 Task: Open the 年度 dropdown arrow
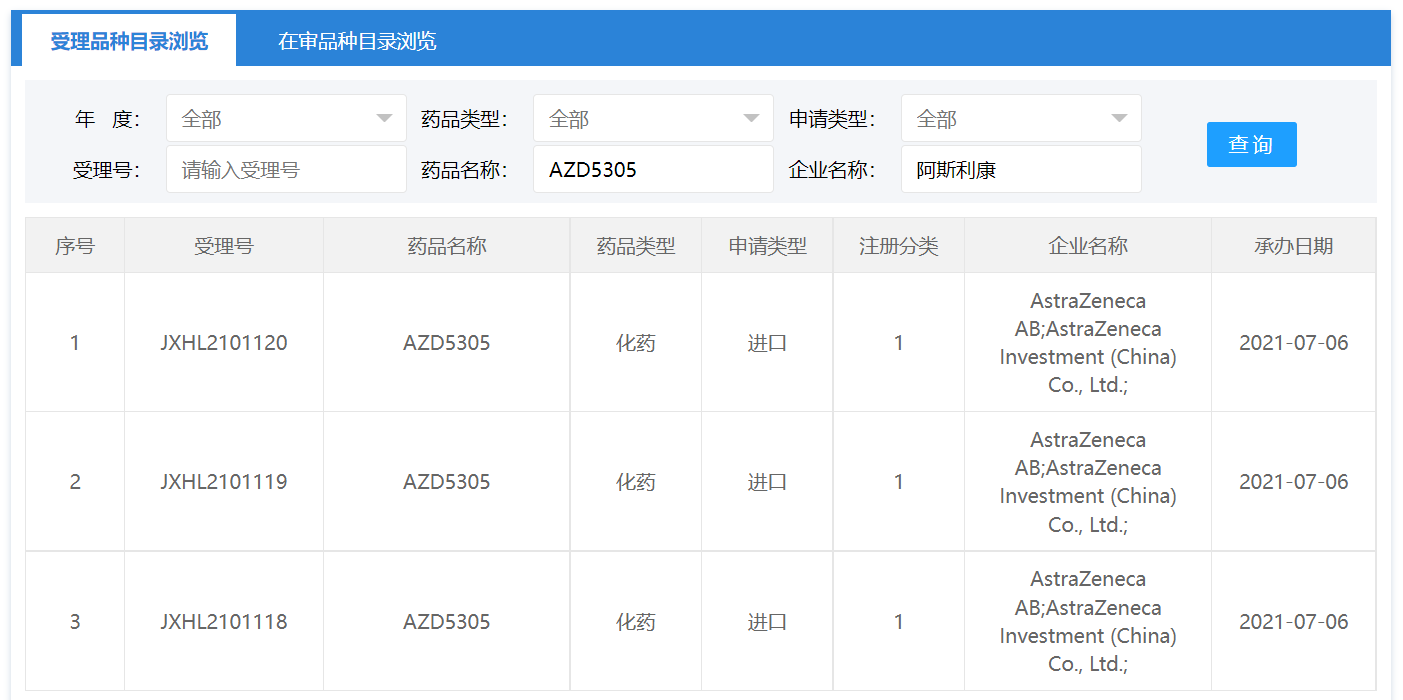[384, 119]
